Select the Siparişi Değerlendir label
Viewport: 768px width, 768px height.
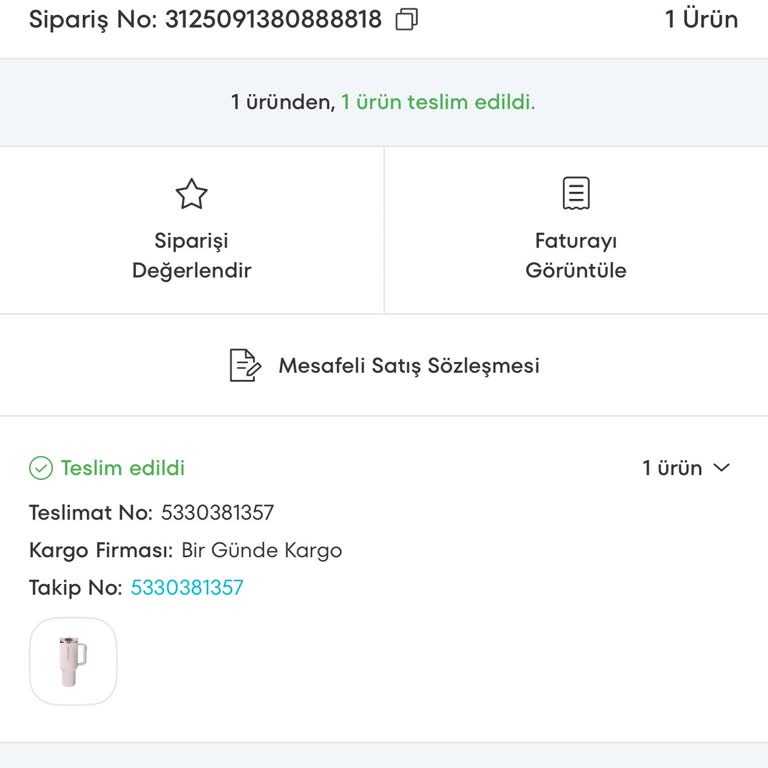tap(191, 255)
